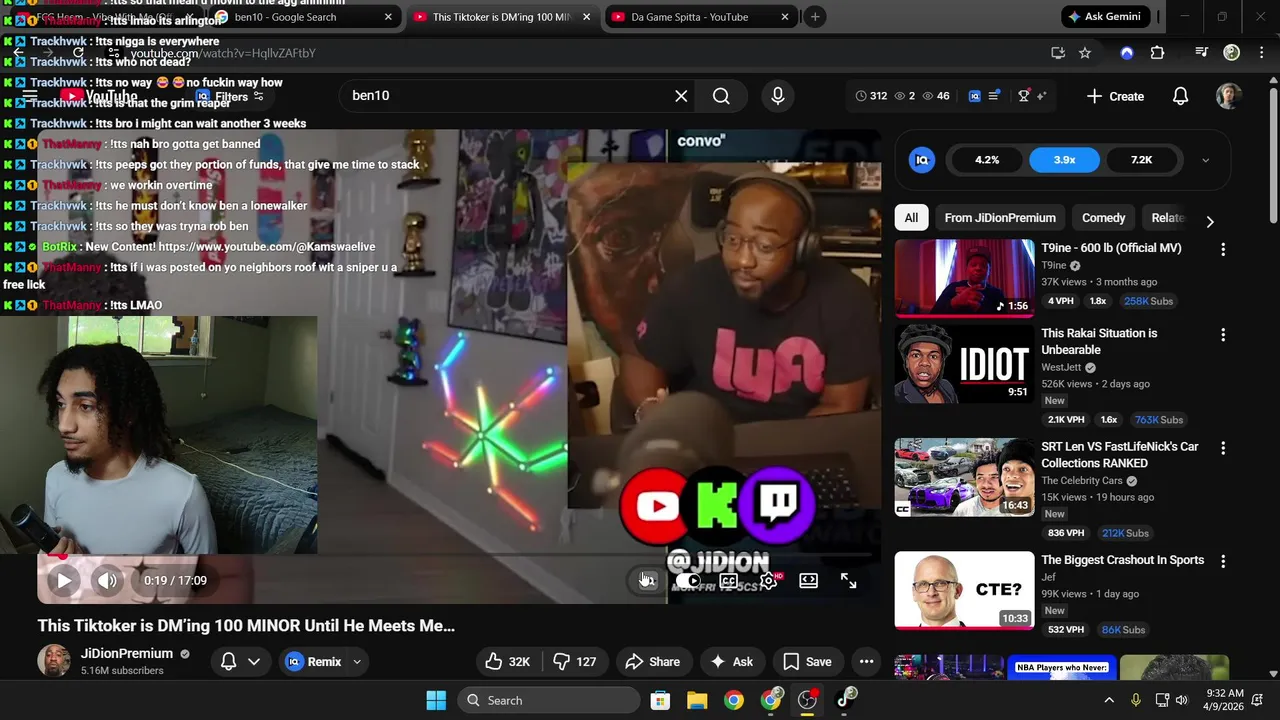The image size is (1280, 720).
Task: Save the video to playlist
Action: tap(807, 661)
